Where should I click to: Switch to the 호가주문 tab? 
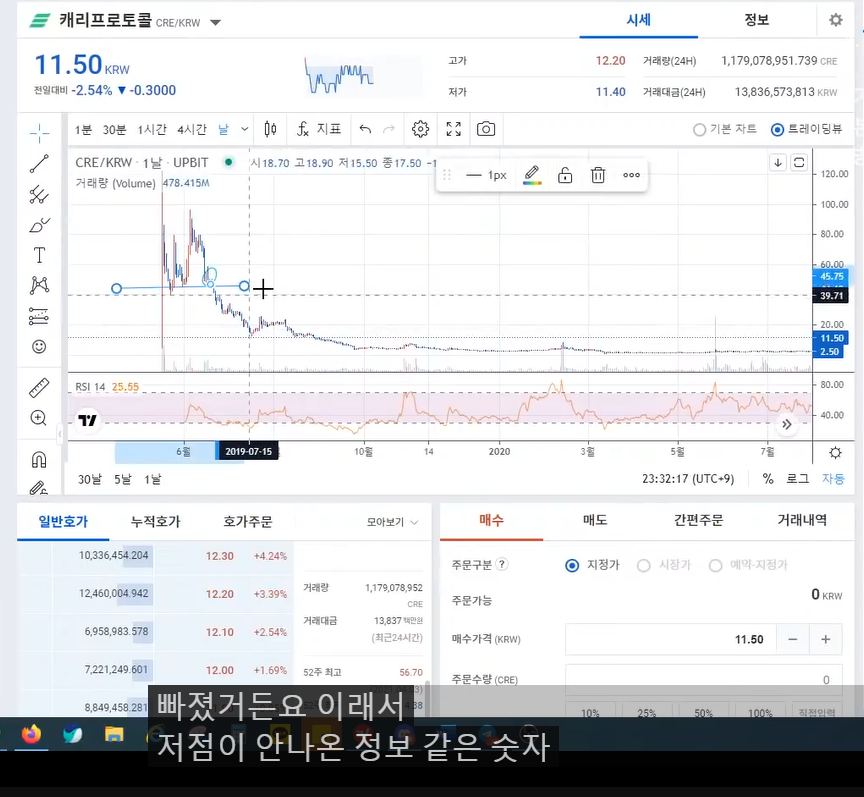click(x=247, y=521)
